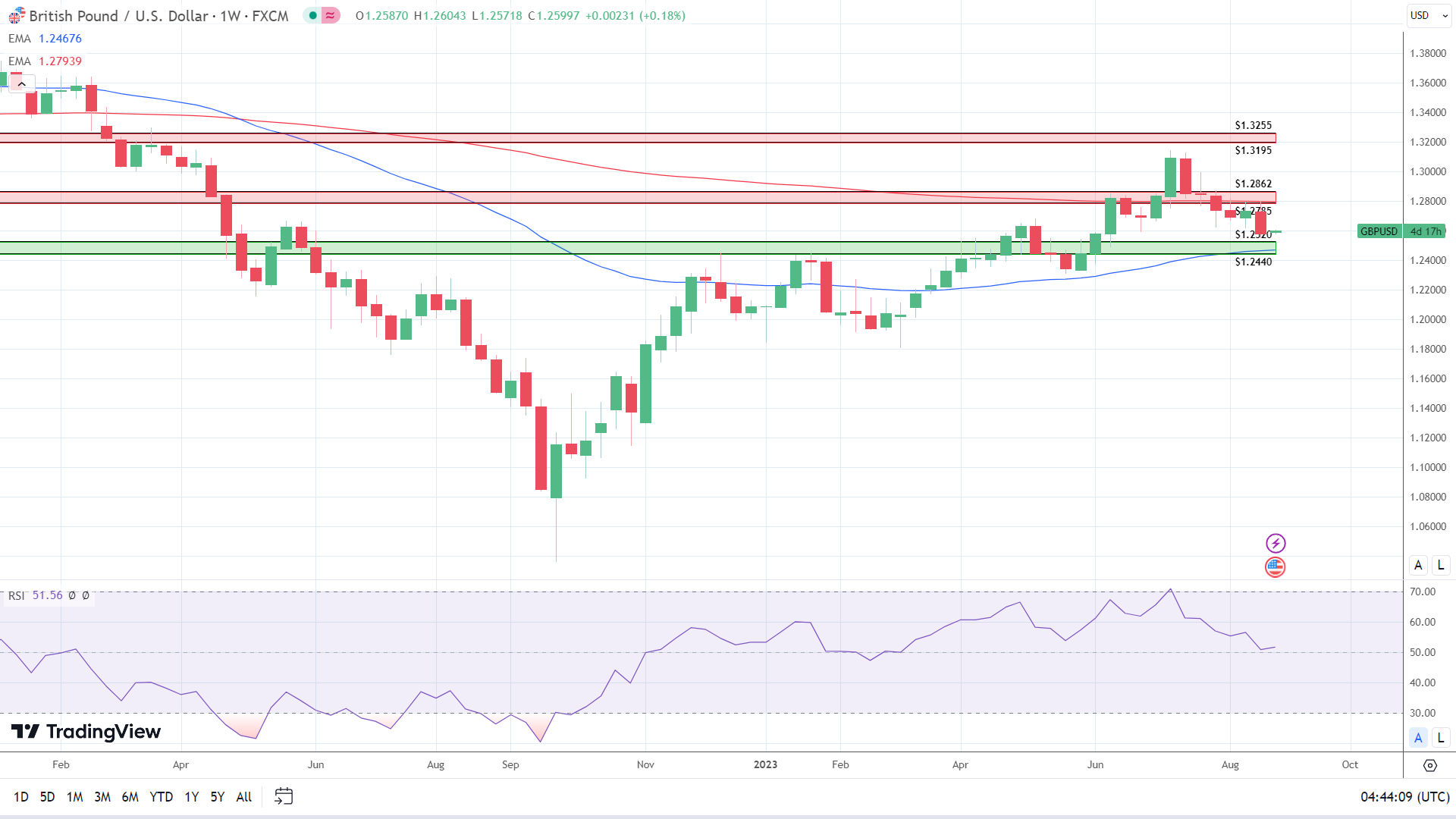
Task: Click the Oct label on time axis
Action: 1350,764
